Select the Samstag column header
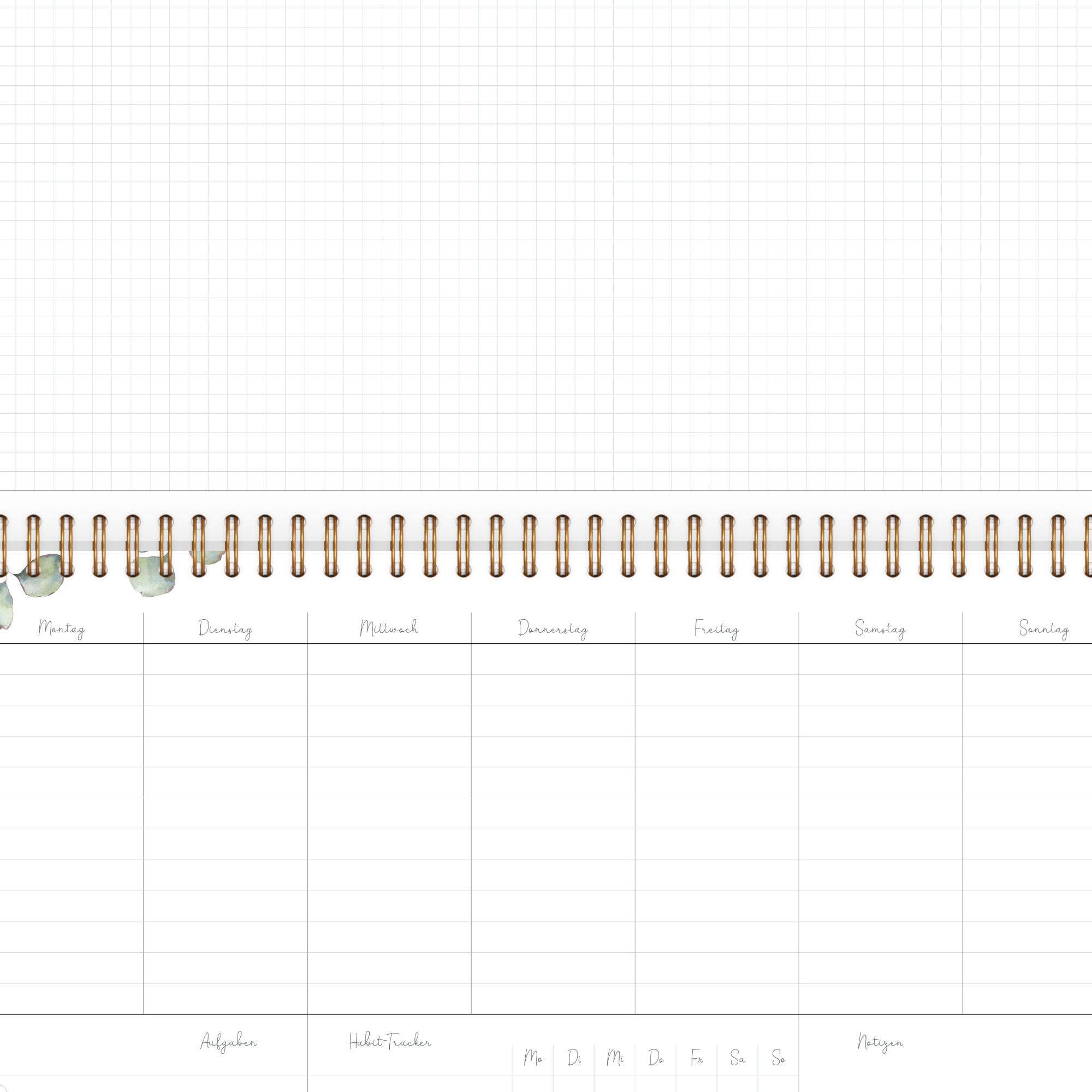 pos(880,628)
